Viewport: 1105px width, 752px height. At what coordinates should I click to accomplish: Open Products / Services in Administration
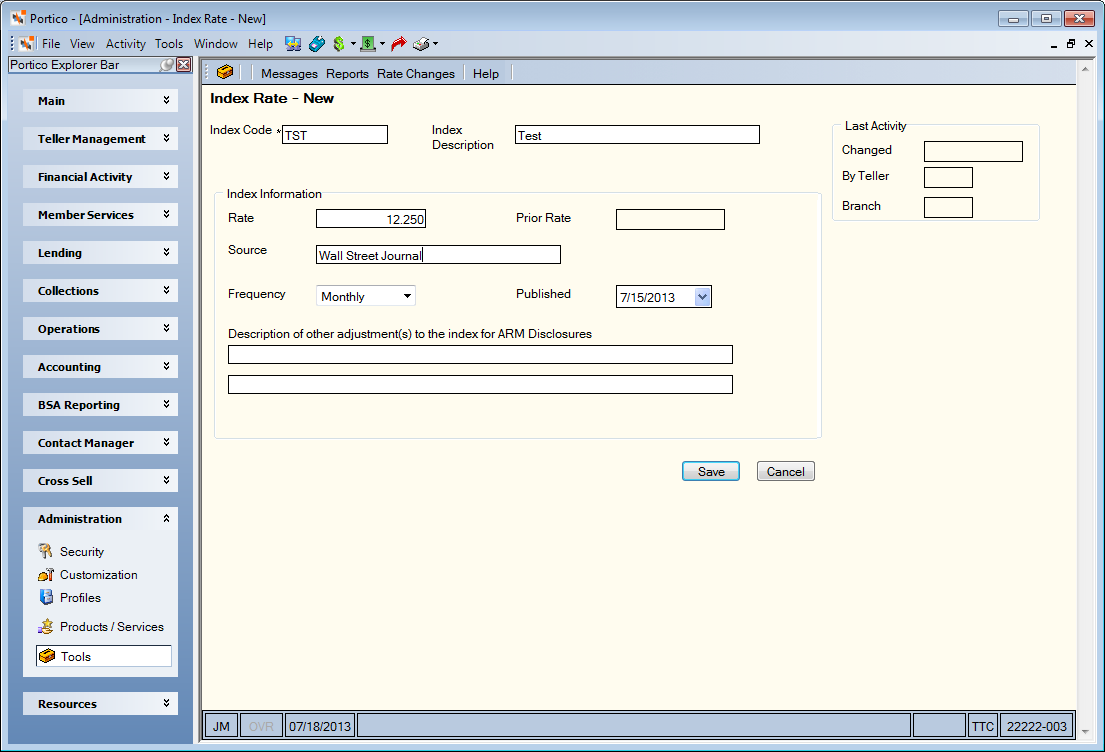111,627
